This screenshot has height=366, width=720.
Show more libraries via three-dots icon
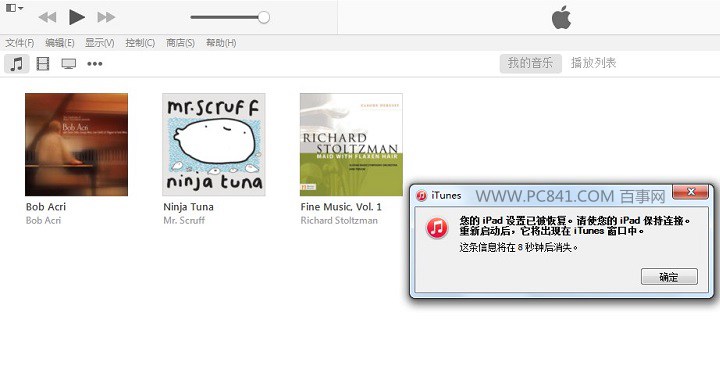click(95, 64)
